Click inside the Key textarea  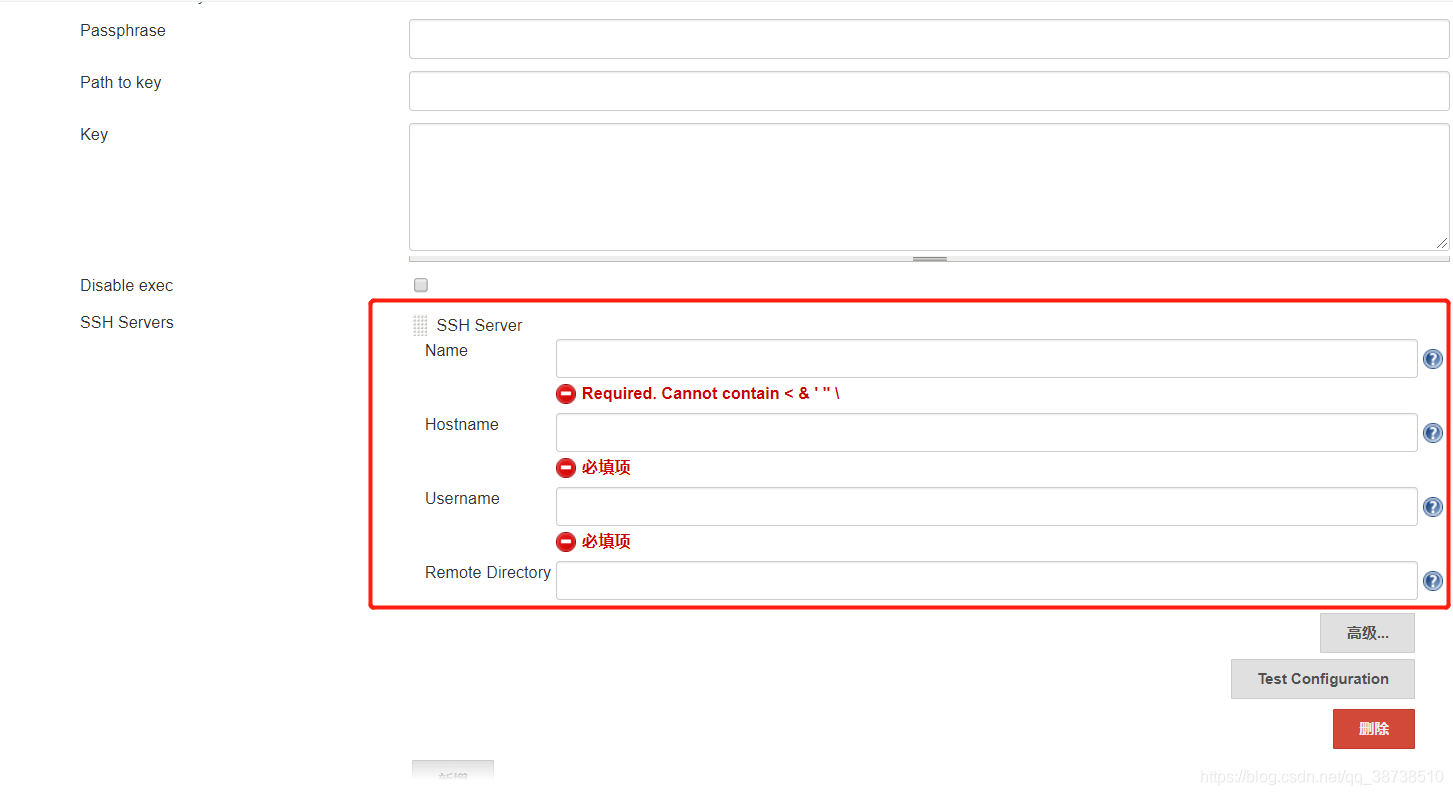pyautogui.click(x=928, y=185)
